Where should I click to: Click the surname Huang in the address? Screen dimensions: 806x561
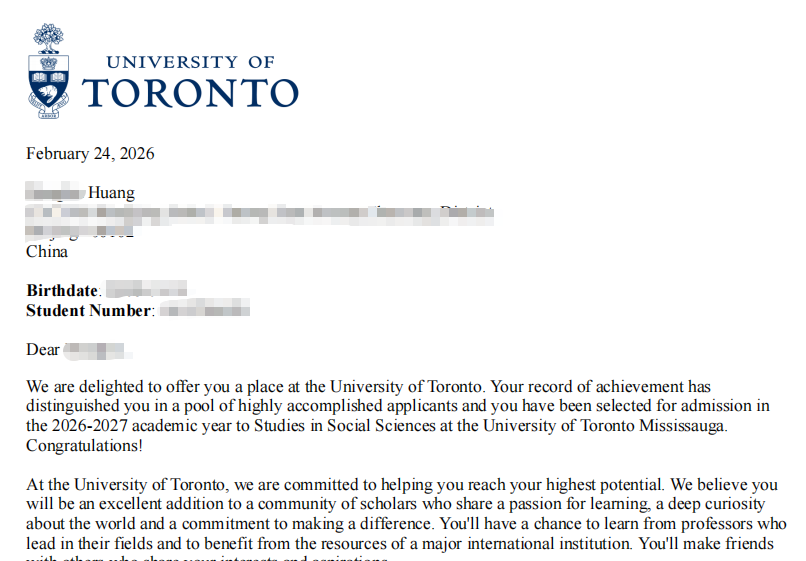pyautogui.click(x=111, y=193)
